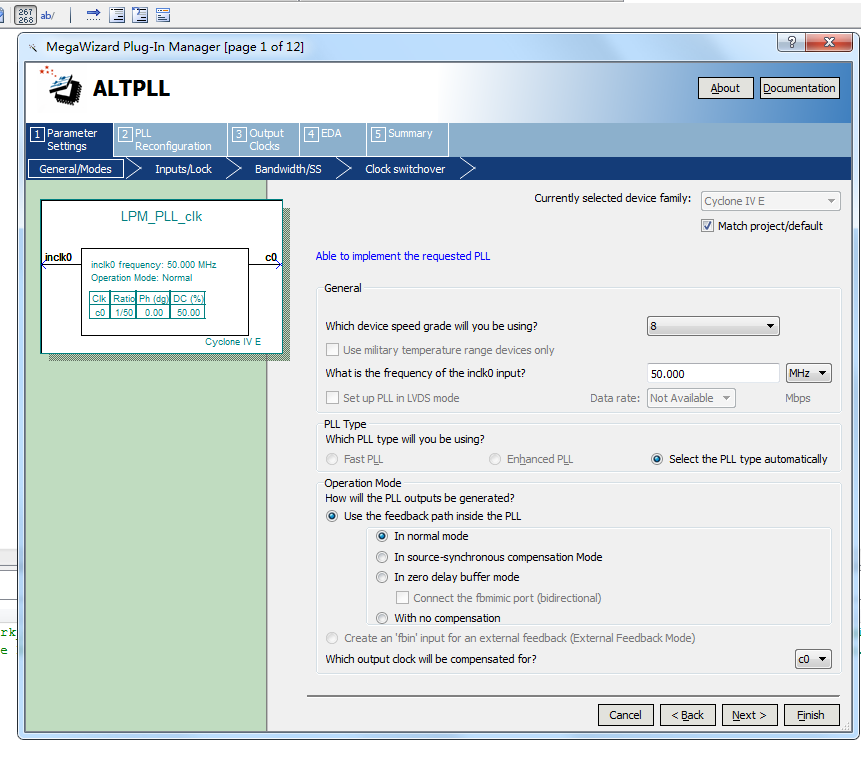This screenshot has width=861, height=760.
Task: Click the Finish button
Action: click(812, 715)
